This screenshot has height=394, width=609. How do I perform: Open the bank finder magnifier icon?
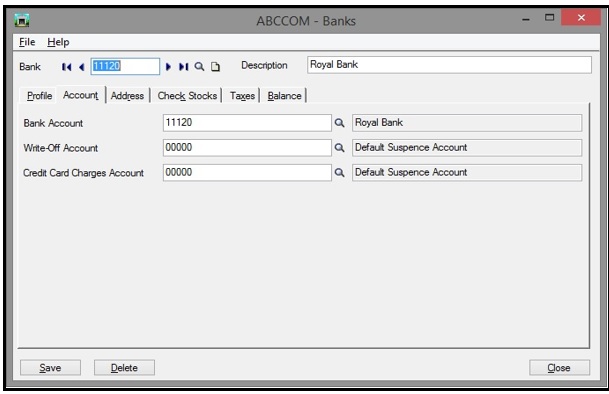(x=199, y=67)
